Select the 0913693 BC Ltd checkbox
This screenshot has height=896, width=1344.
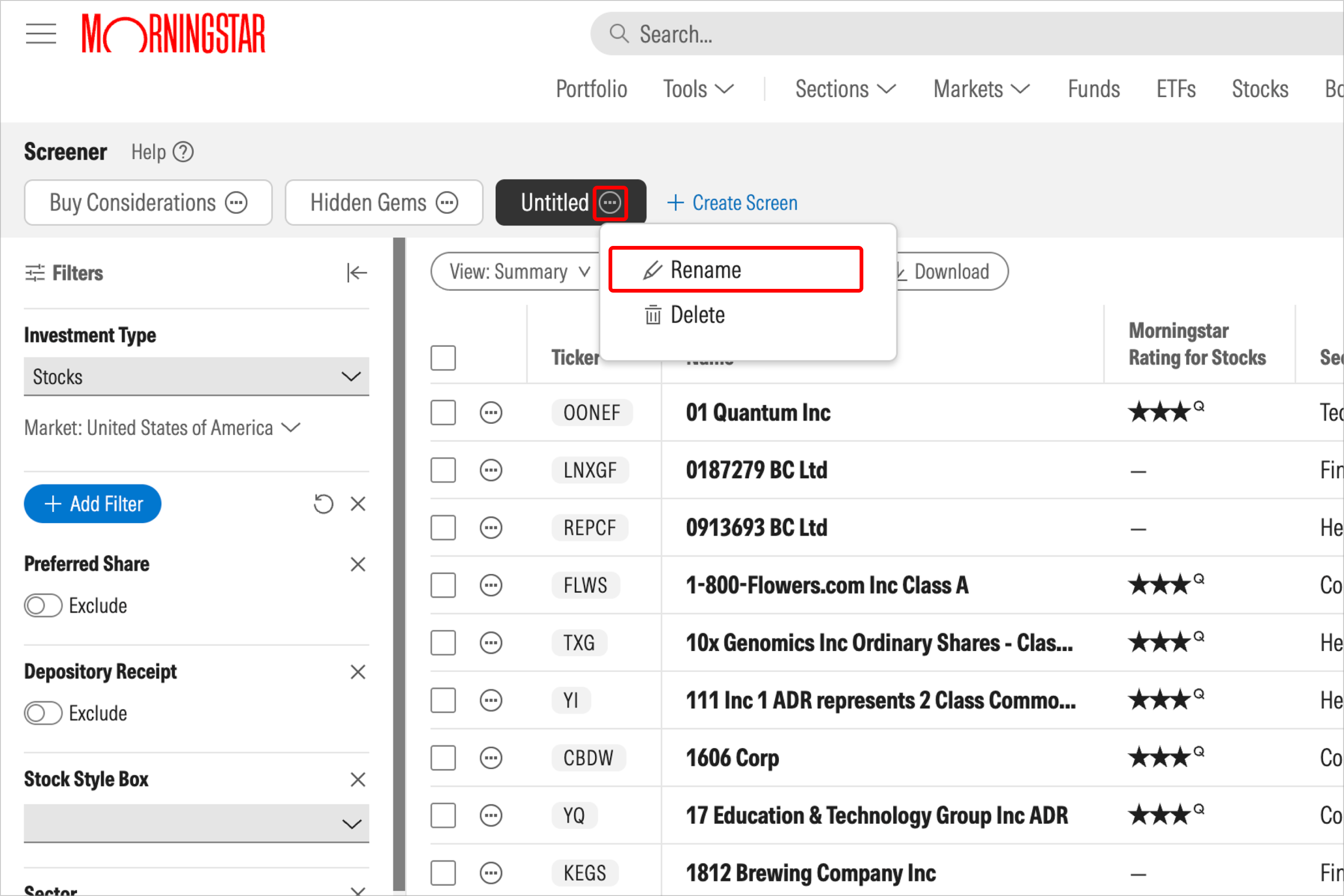coord(443,527)
